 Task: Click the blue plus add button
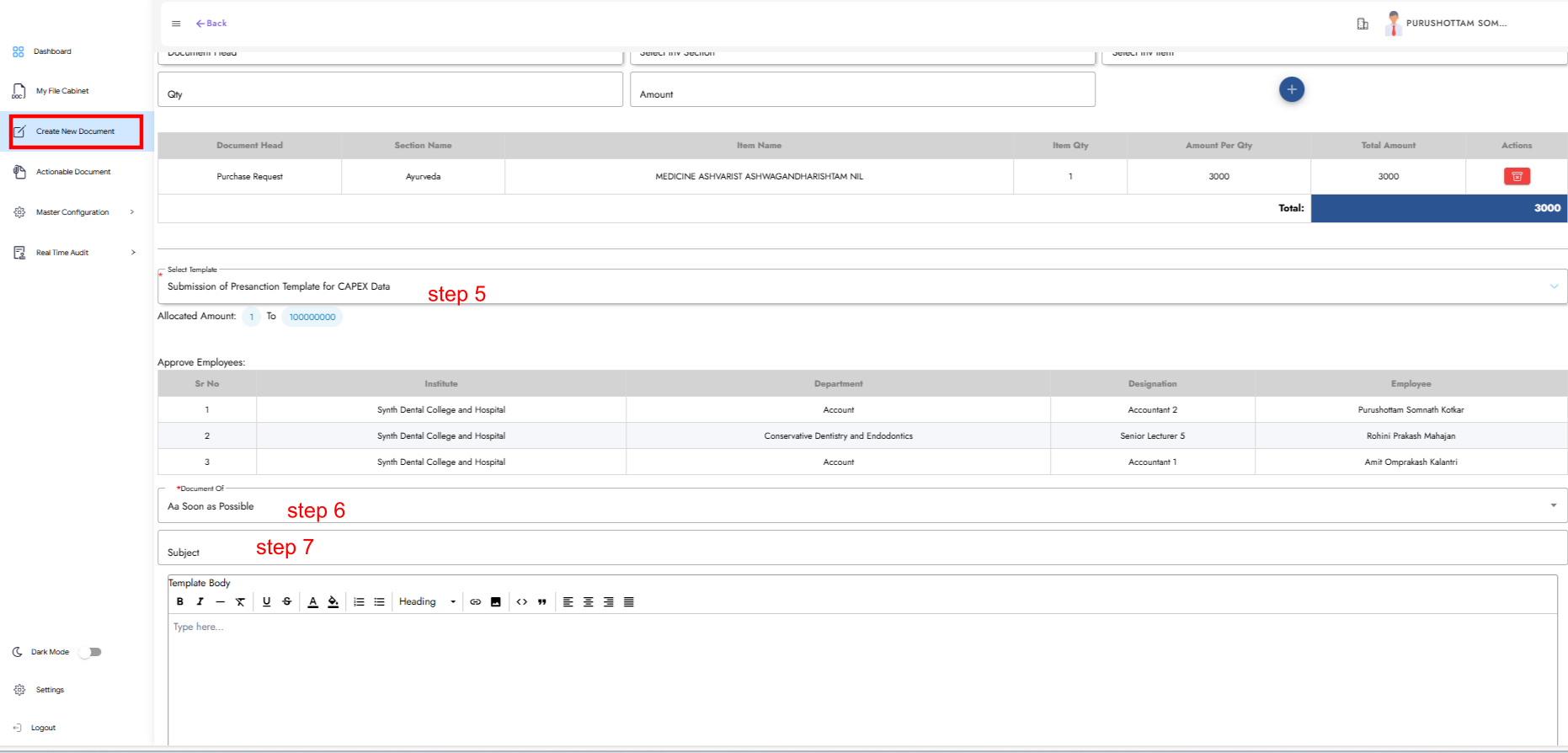1291,89
